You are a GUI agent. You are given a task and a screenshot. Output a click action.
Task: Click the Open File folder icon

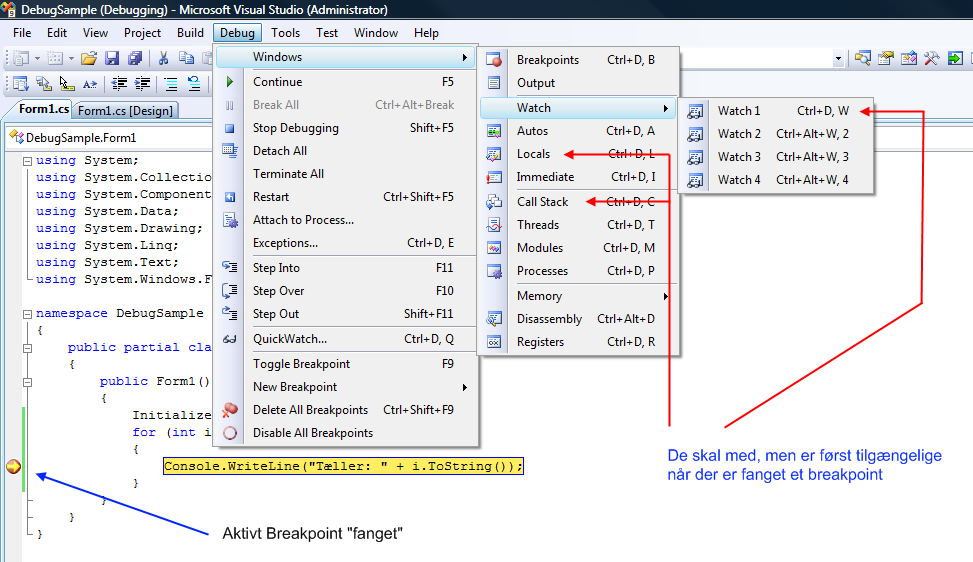click(x=89, y=58)
